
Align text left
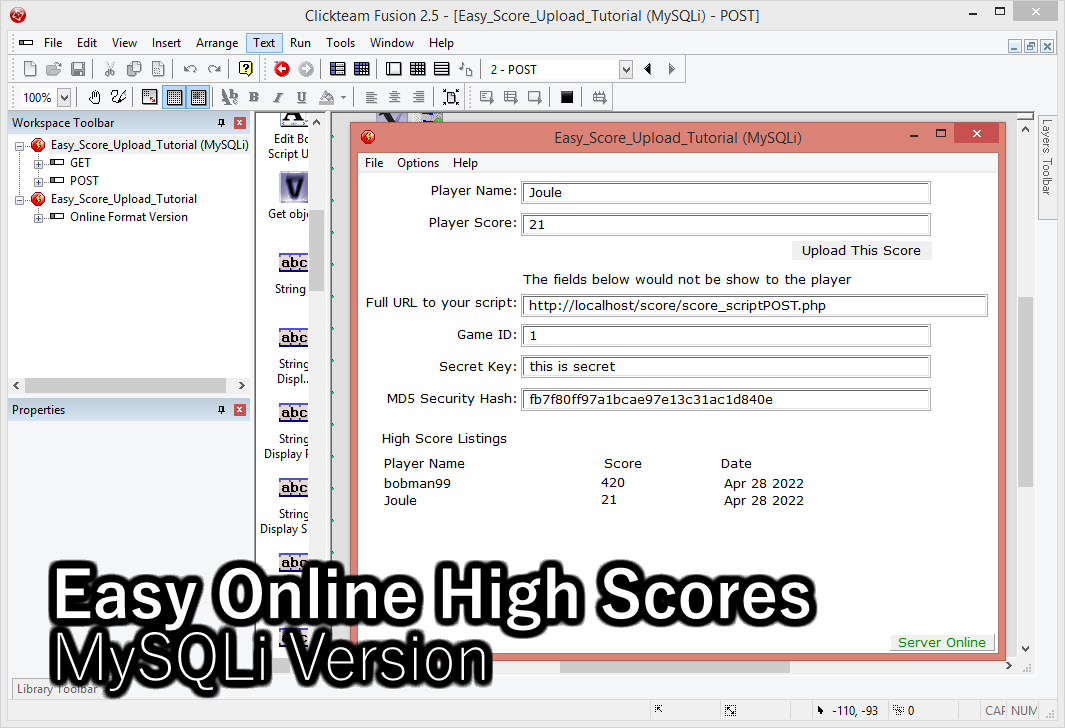pyautogui.click(x=371, y=98)
